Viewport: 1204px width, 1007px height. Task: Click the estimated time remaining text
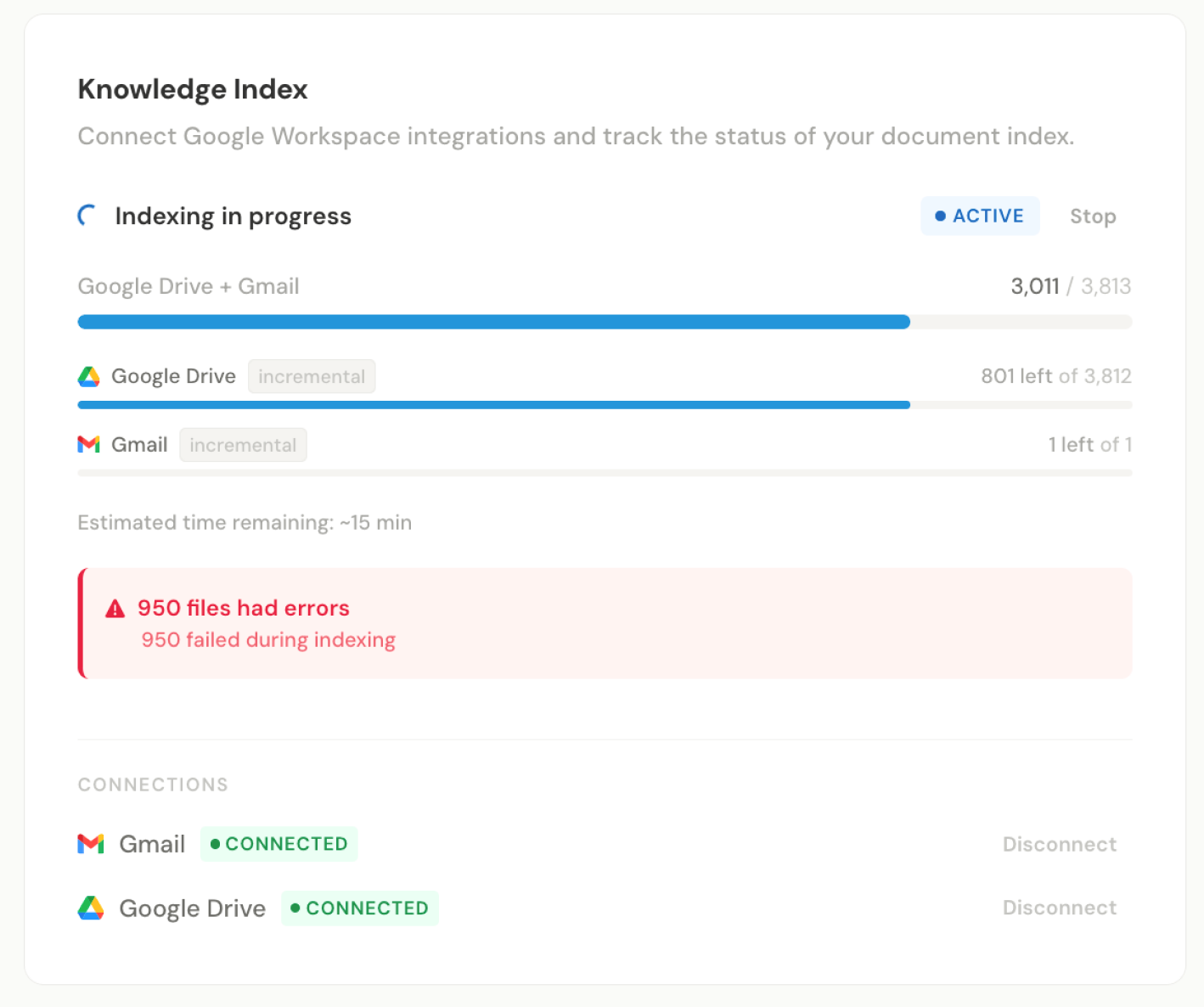(x=245, y=522)
